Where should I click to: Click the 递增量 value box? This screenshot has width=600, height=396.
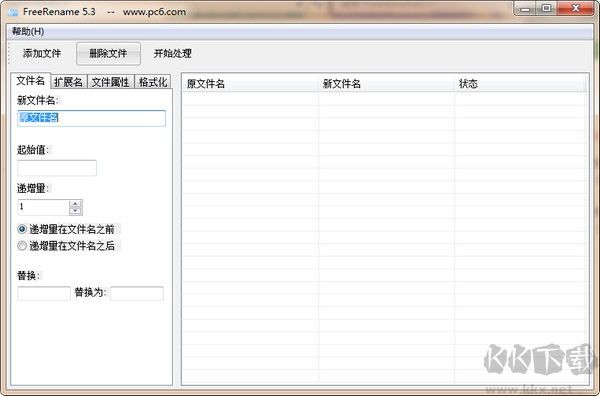43,207
